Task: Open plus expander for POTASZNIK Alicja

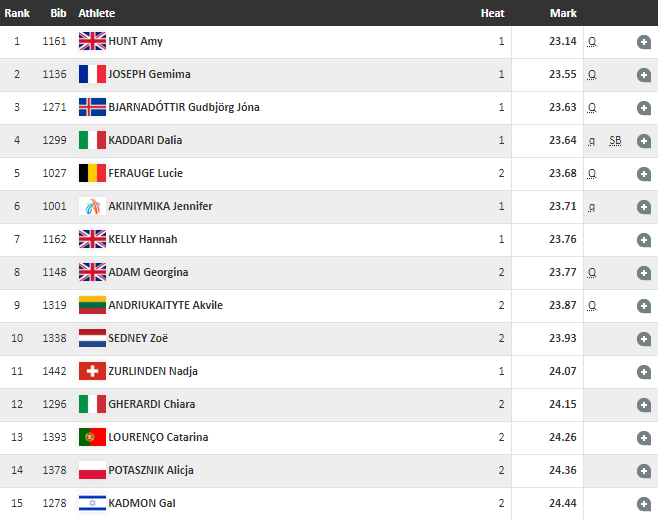Action: coord(644,471)
